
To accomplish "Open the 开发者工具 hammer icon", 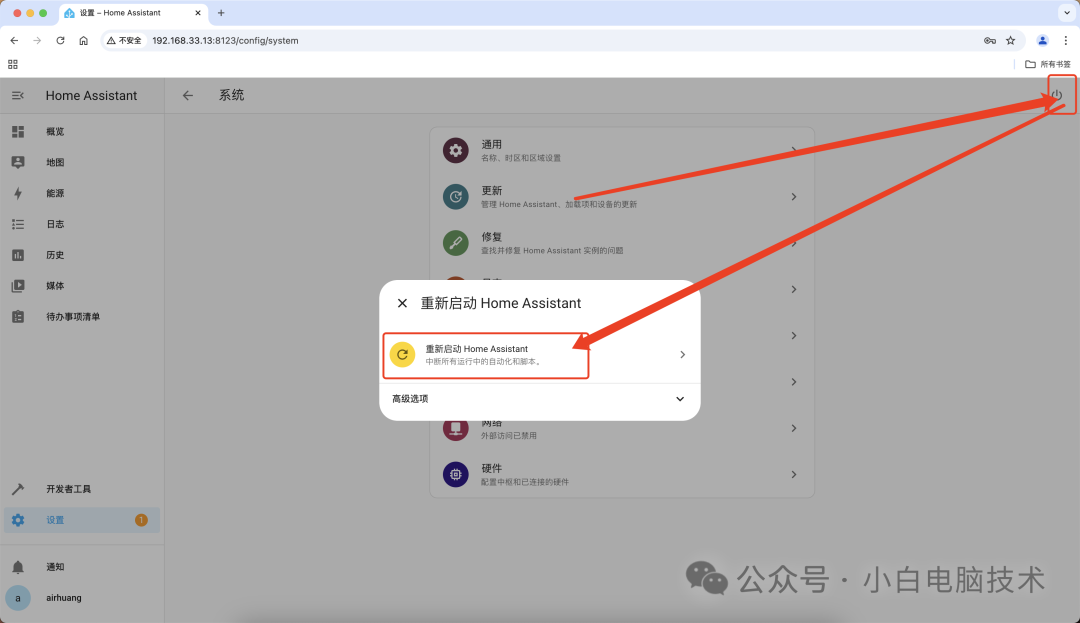I will pyautogui.click(x=18, y=489).
